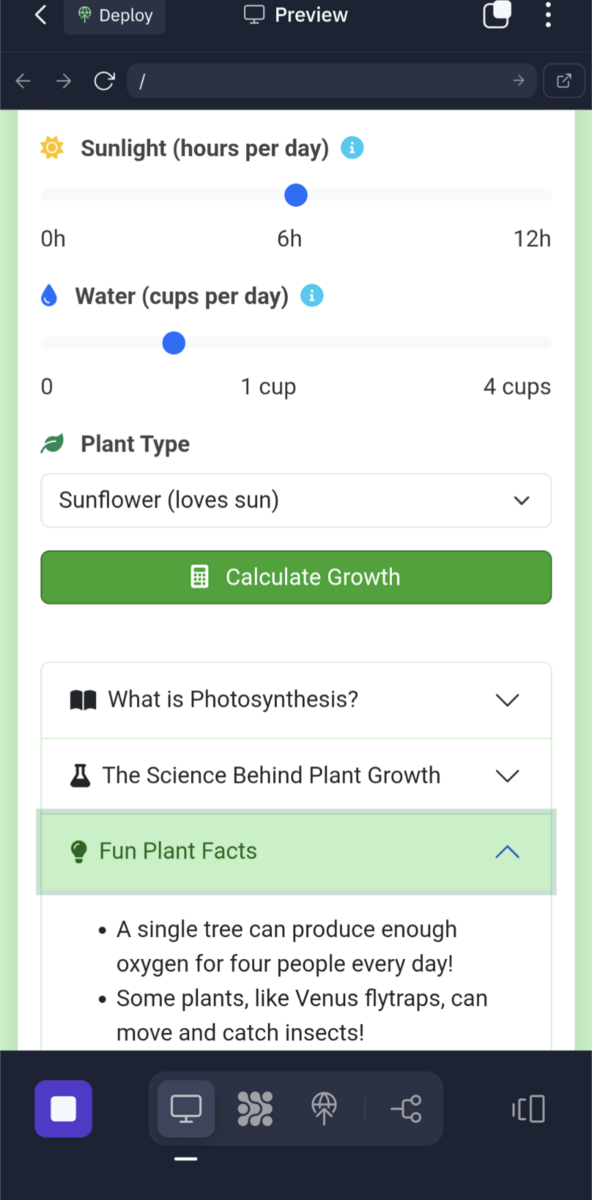Reload the preview page
This screenshot has height=1200, width=592.
[104, 82]
